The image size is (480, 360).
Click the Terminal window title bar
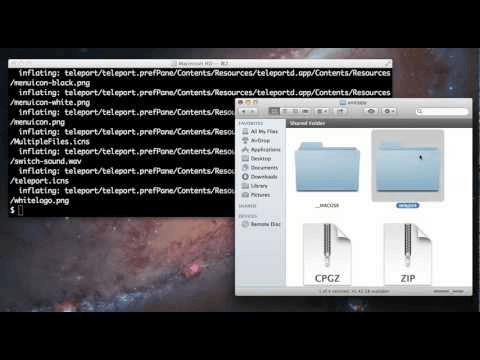coord(200,63)
